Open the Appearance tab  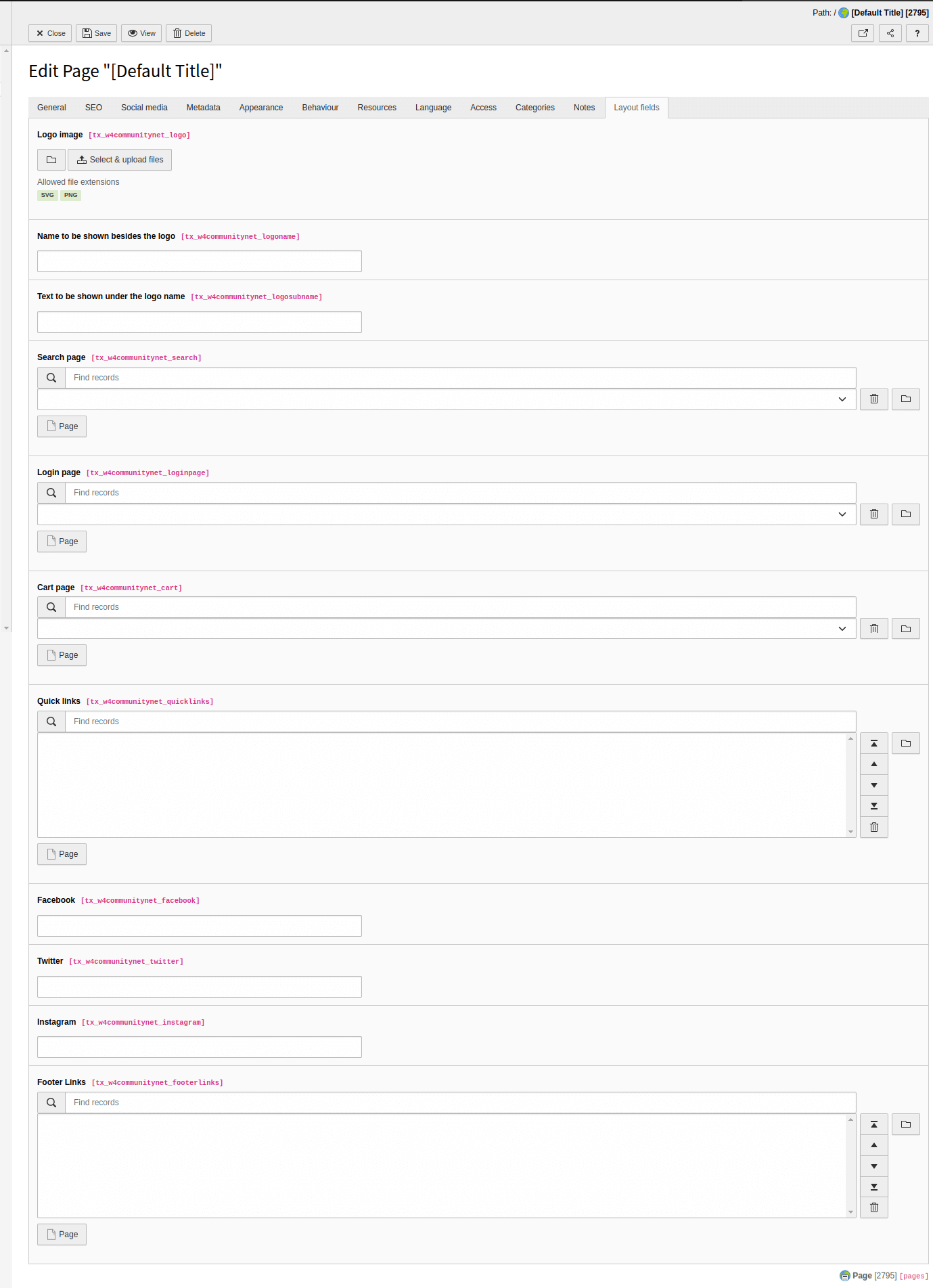tap(261, 108)
